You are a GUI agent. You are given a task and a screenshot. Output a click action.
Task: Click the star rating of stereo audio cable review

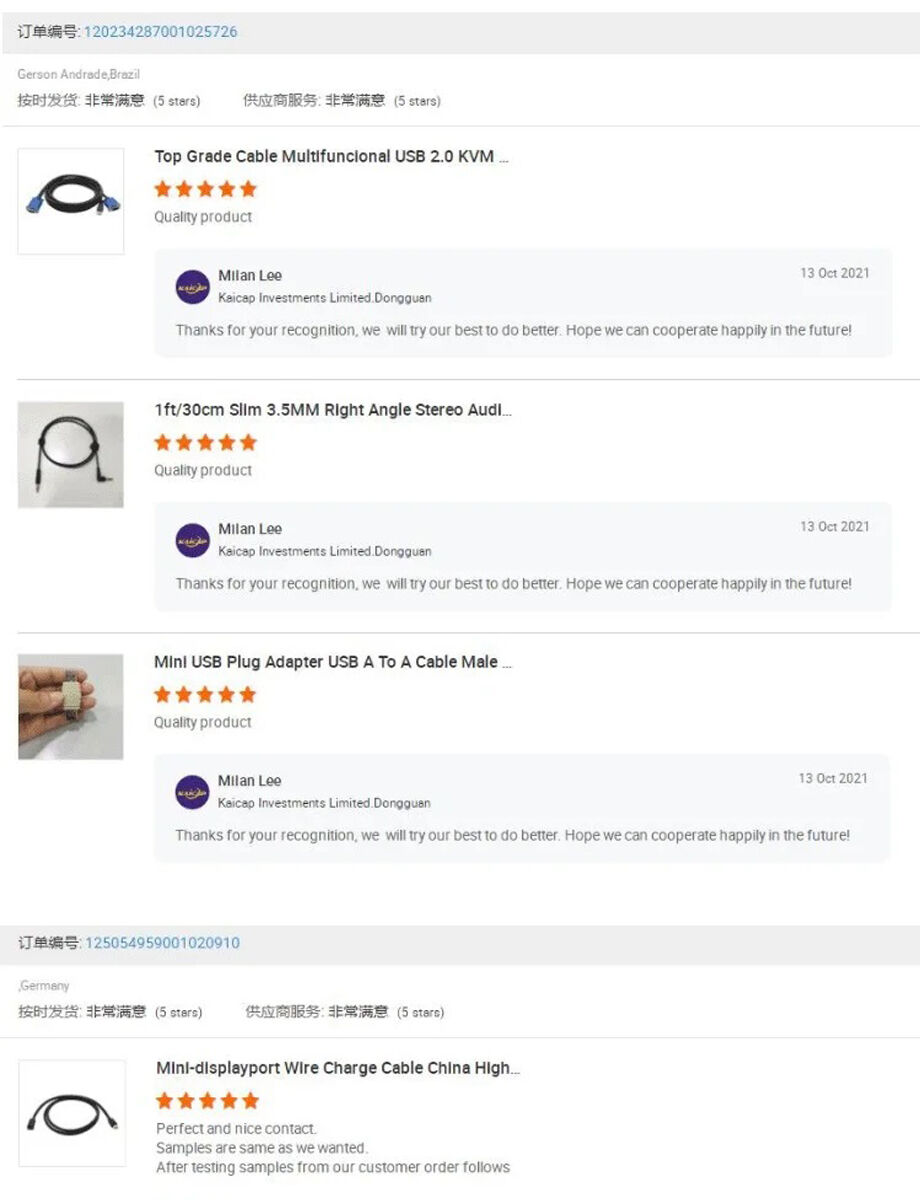(x=205, y=442)
